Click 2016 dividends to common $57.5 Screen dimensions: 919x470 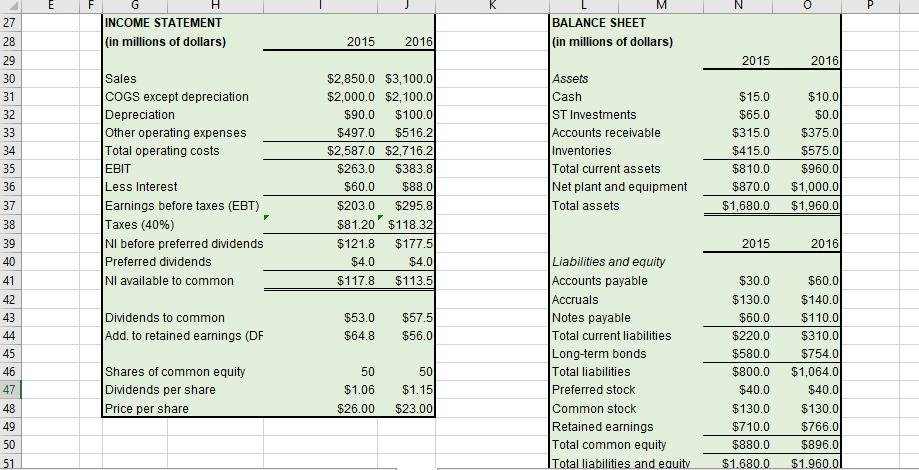[417, 318]
